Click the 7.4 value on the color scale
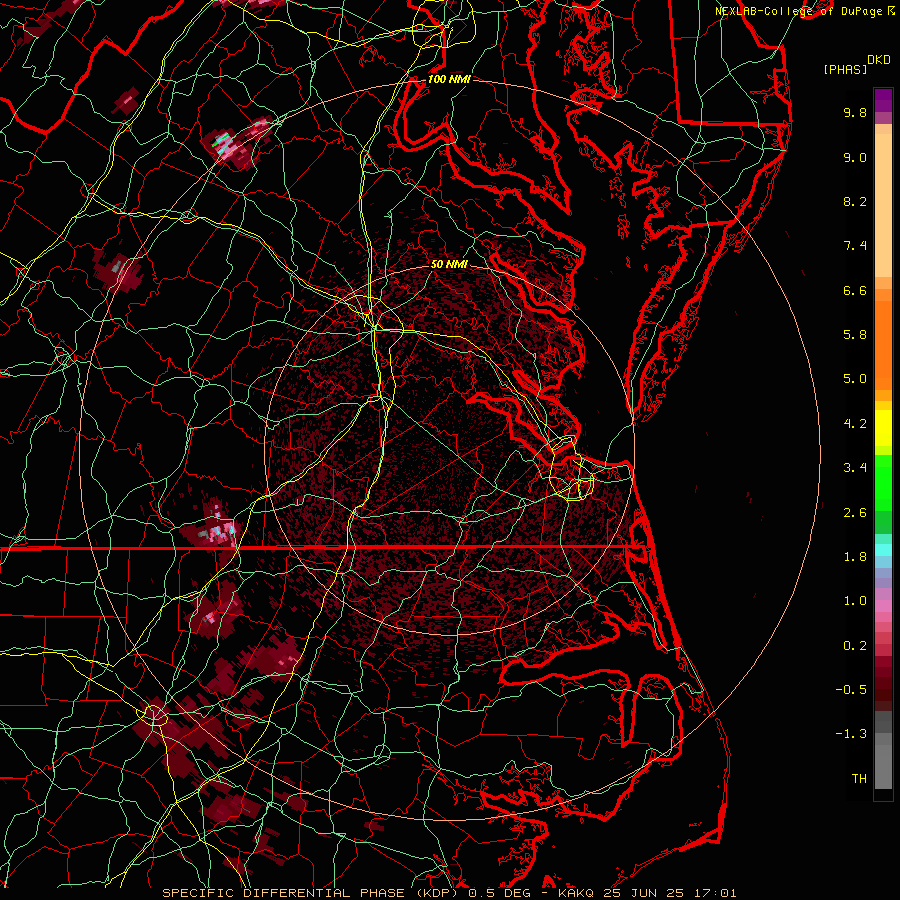 click(x=855, y=246)
